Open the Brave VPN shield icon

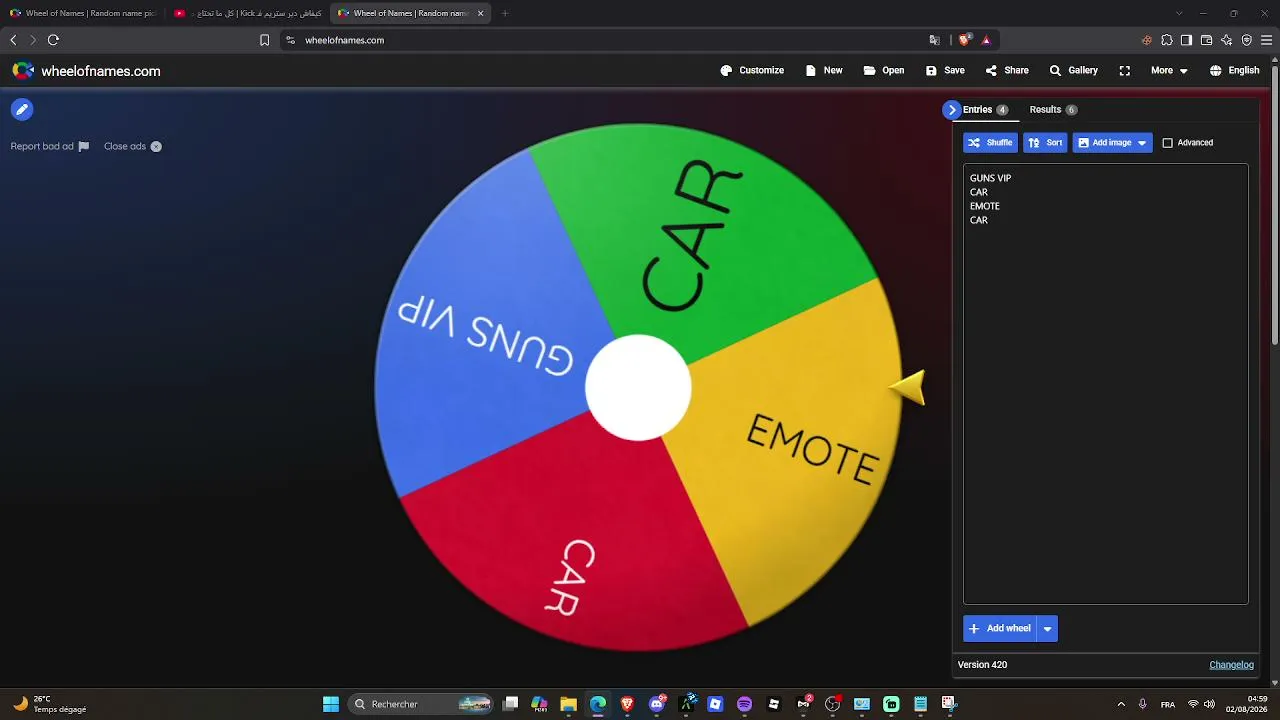pyautogui.click(x=1246, y=40)
